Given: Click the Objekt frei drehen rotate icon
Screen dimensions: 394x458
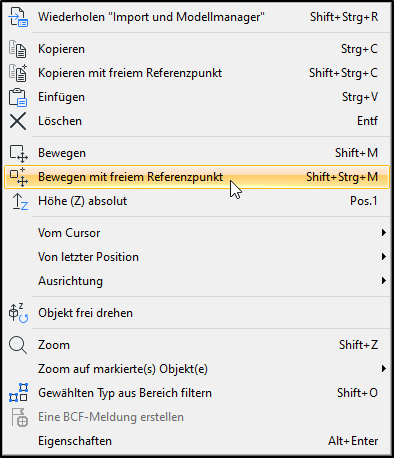Looking at the screenshot, I should tap(18, 313).
